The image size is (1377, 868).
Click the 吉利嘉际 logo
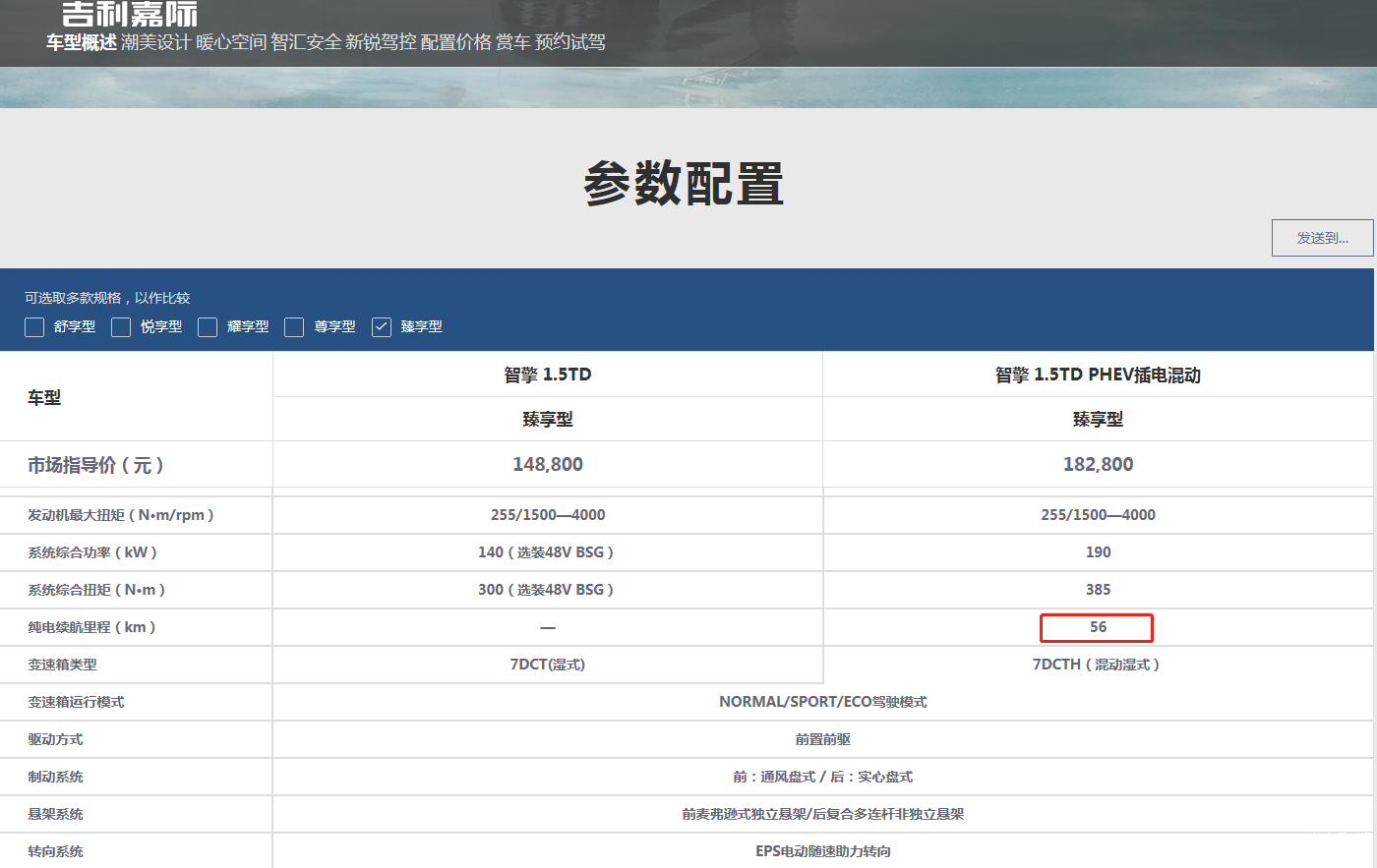[129, 14]
